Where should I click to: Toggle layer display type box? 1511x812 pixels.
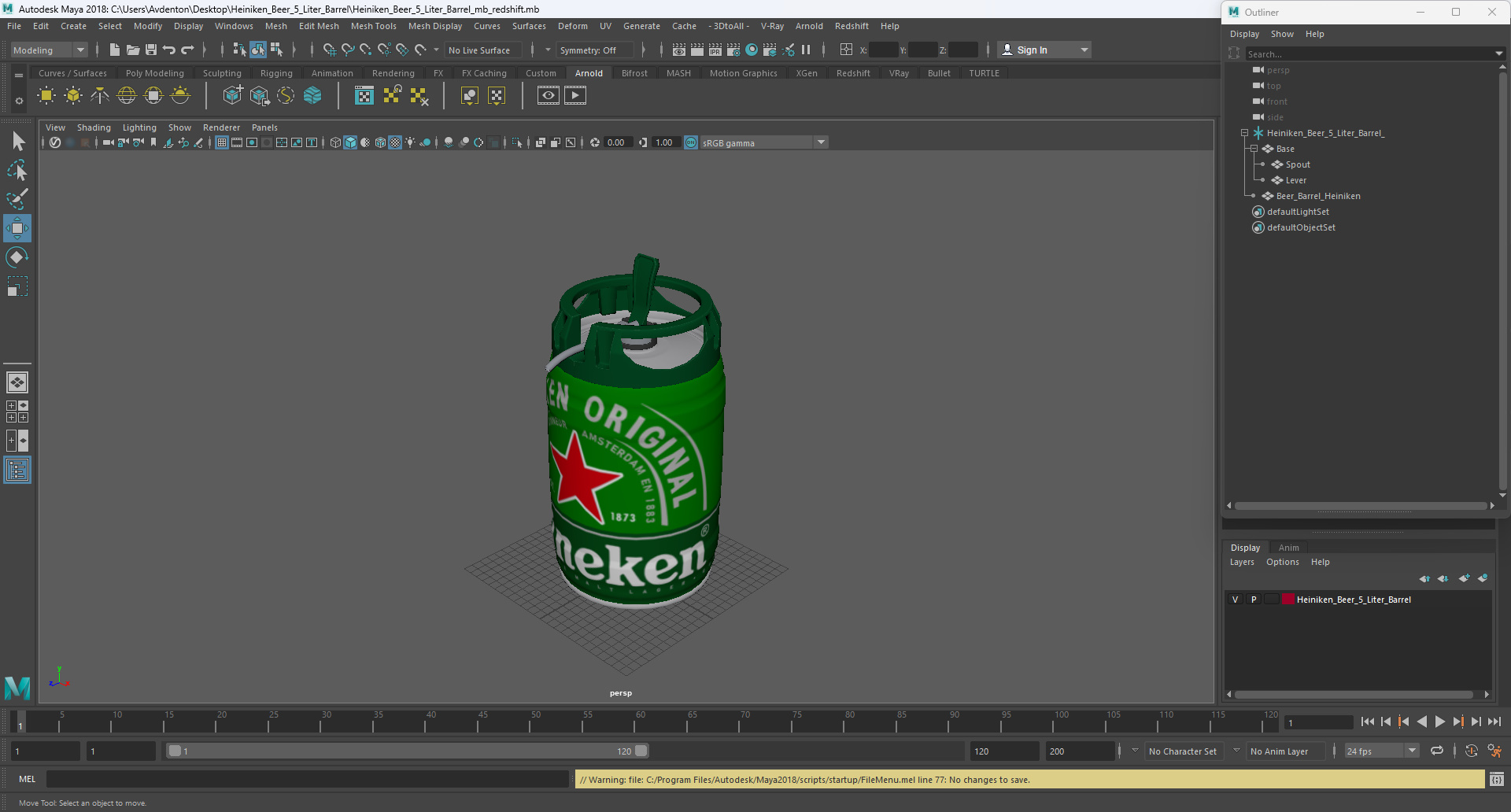1272,600
